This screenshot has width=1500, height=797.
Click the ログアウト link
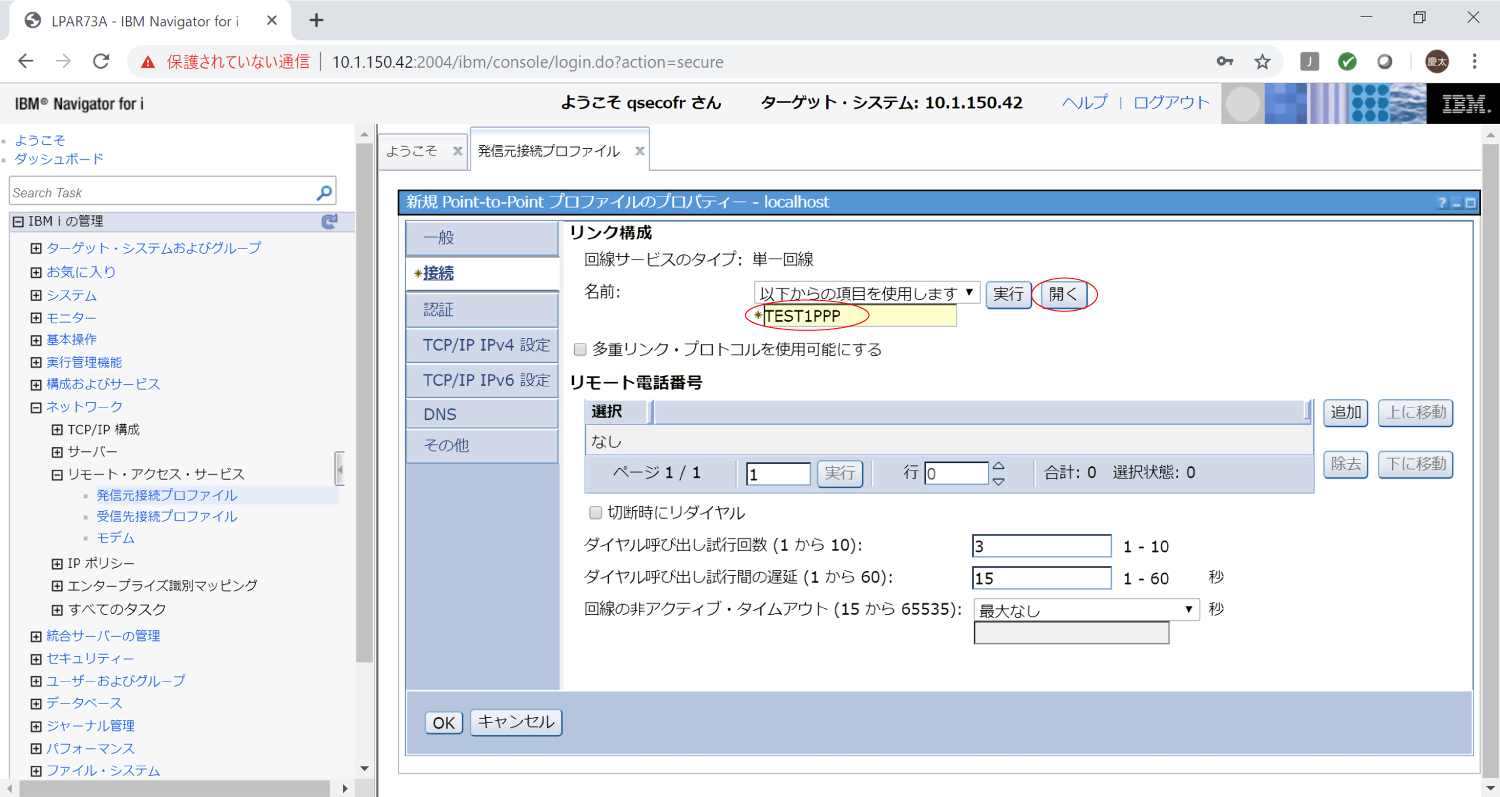pos(1171,102)
